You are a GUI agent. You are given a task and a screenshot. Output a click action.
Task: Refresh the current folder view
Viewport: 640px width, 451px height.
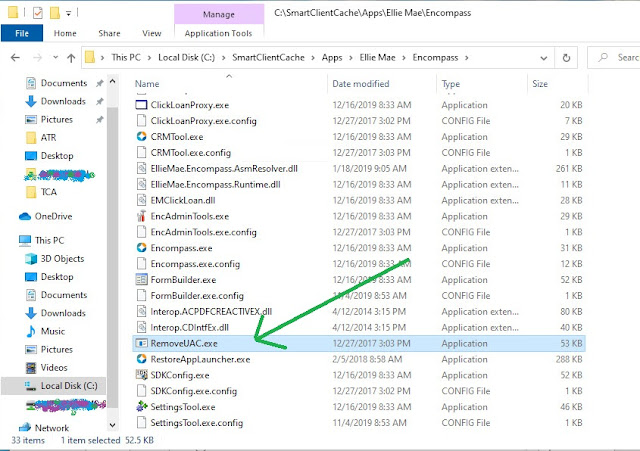pos(566,58)
